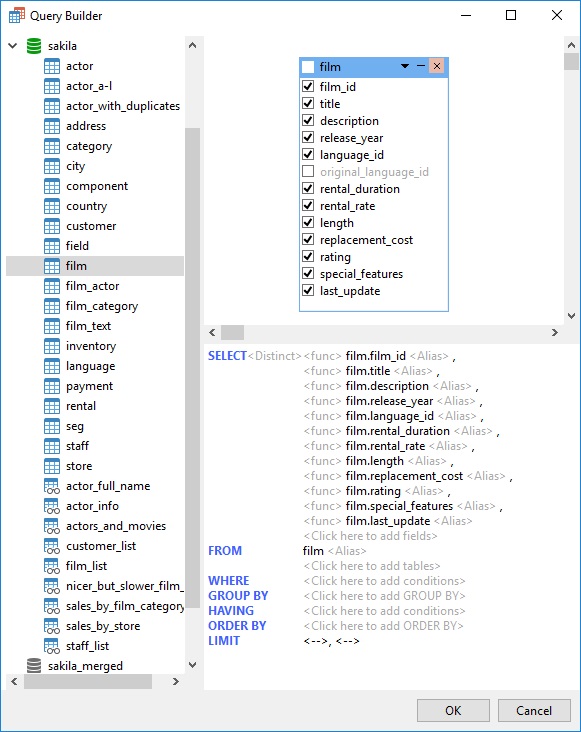
Task: Click the diagram area scroll-down arrow
Action: click(571, 316)
